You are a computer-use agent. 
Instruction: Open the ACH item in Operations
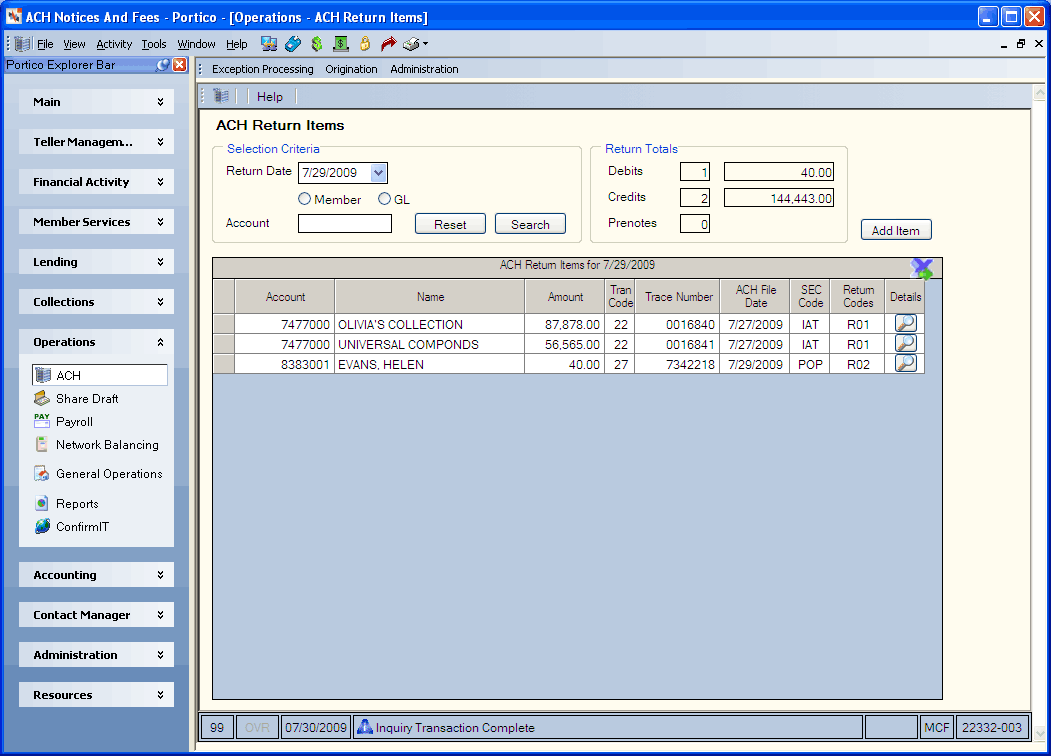pyautogui.click(x=100, y=375)
